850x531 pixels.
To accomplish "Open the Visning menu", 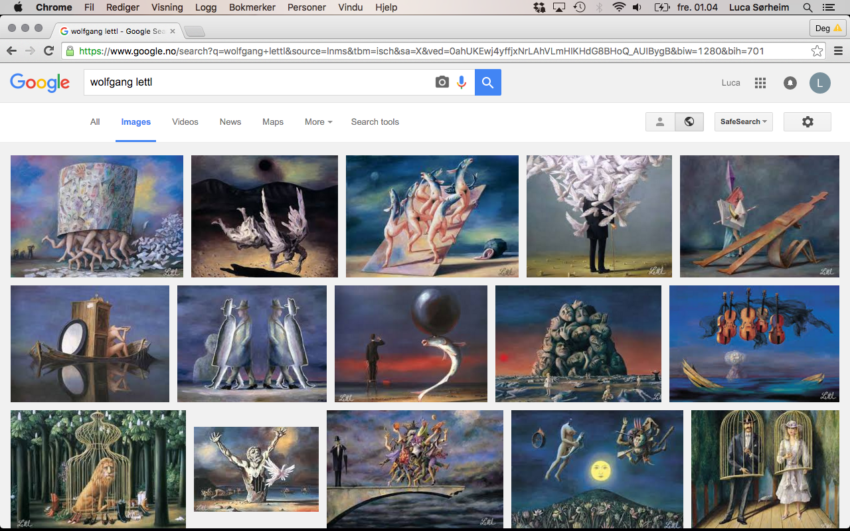I will 167,7.
